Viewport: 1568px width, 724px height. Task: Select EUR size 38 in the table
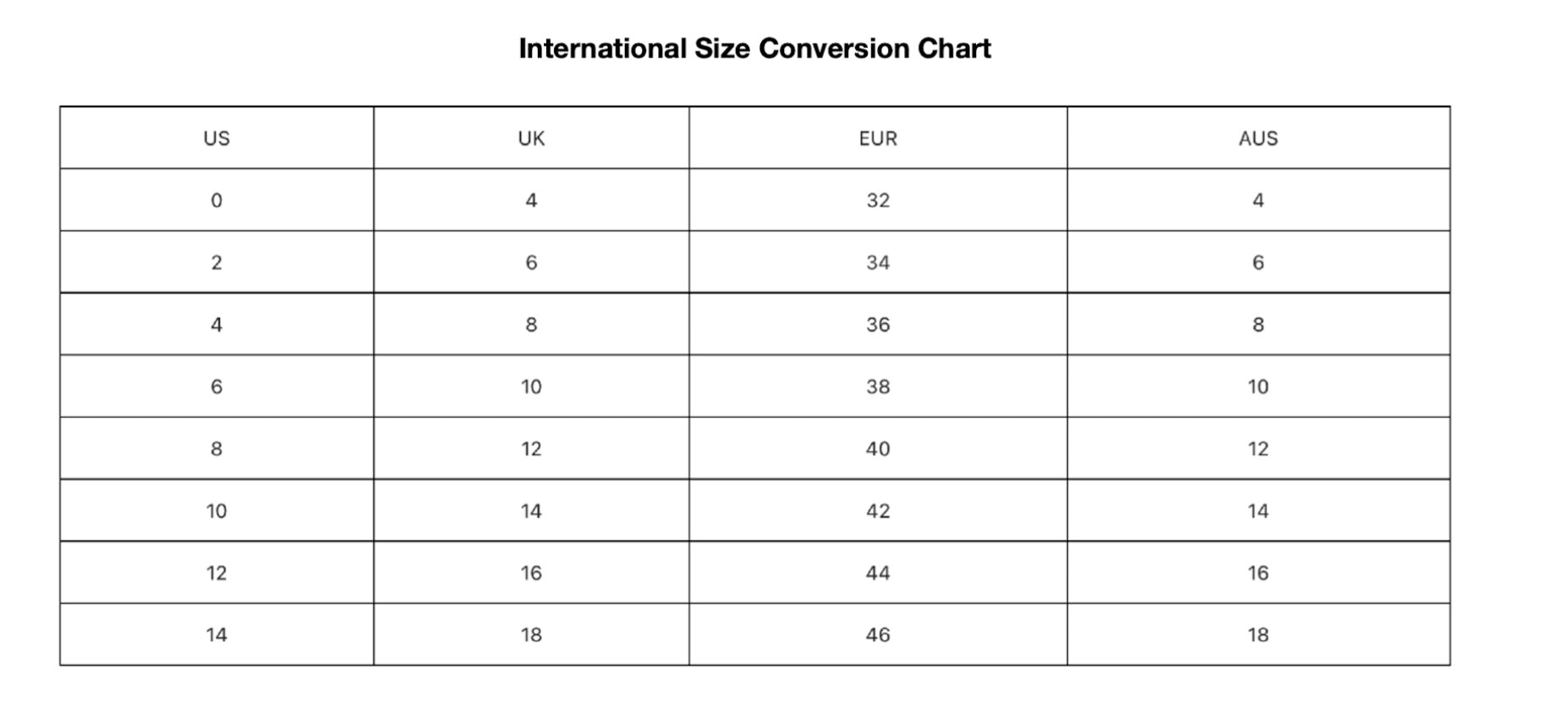pos(878,387)
